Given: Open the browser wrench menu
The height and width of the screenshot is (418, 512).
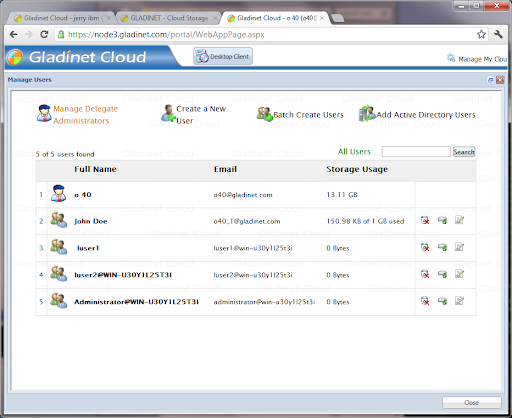Looking at the screenshot, I should (x=498, y=34).
